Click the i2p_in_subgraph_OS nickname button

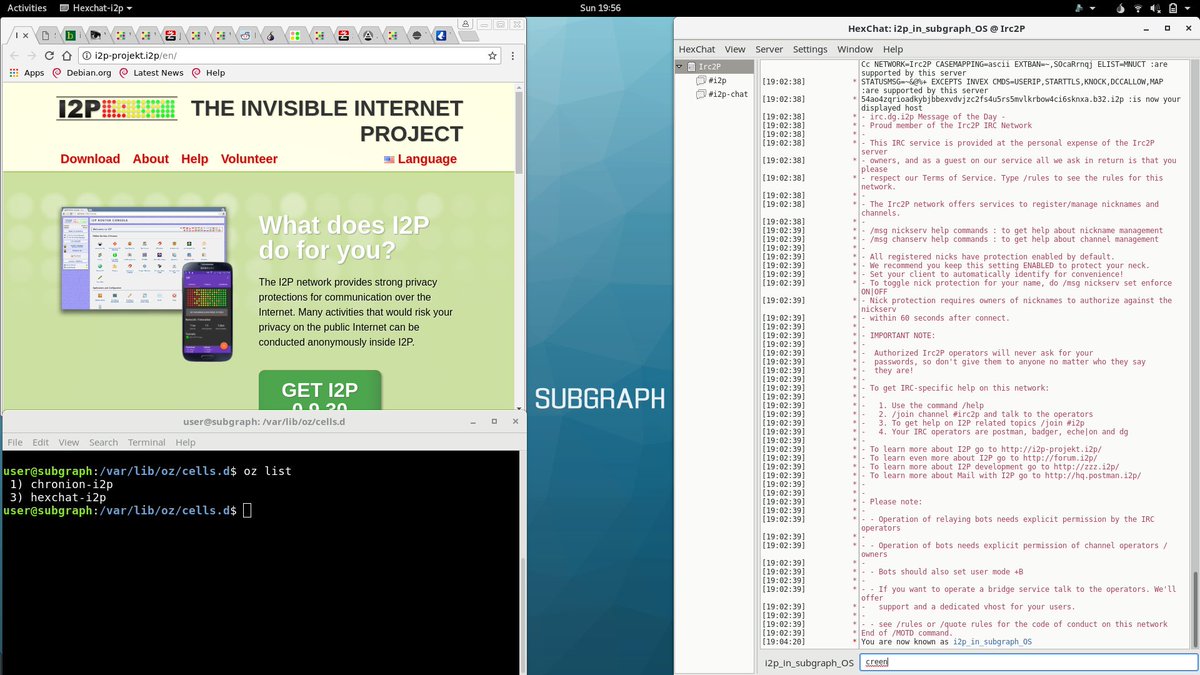pos(809,662)
